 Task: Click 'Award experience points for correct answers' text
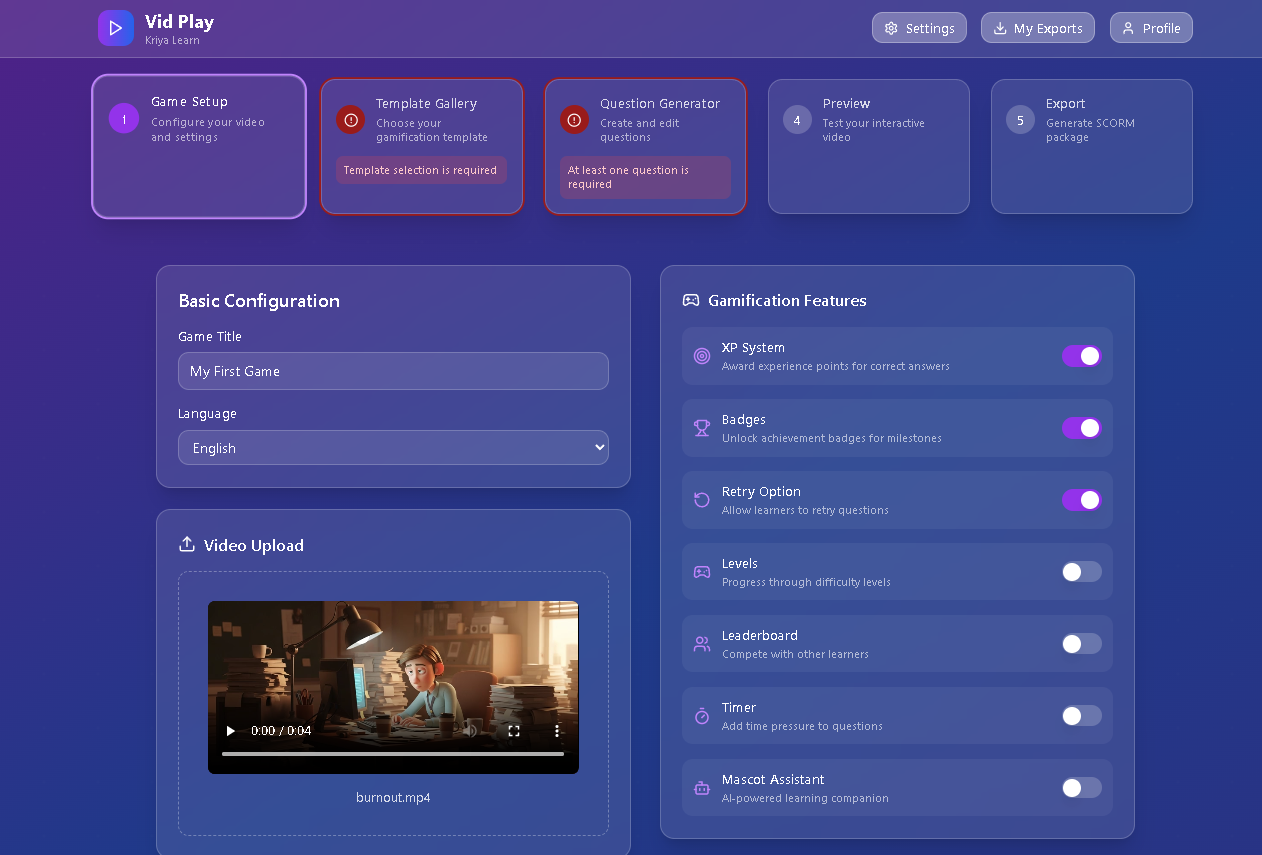(836, 366)
